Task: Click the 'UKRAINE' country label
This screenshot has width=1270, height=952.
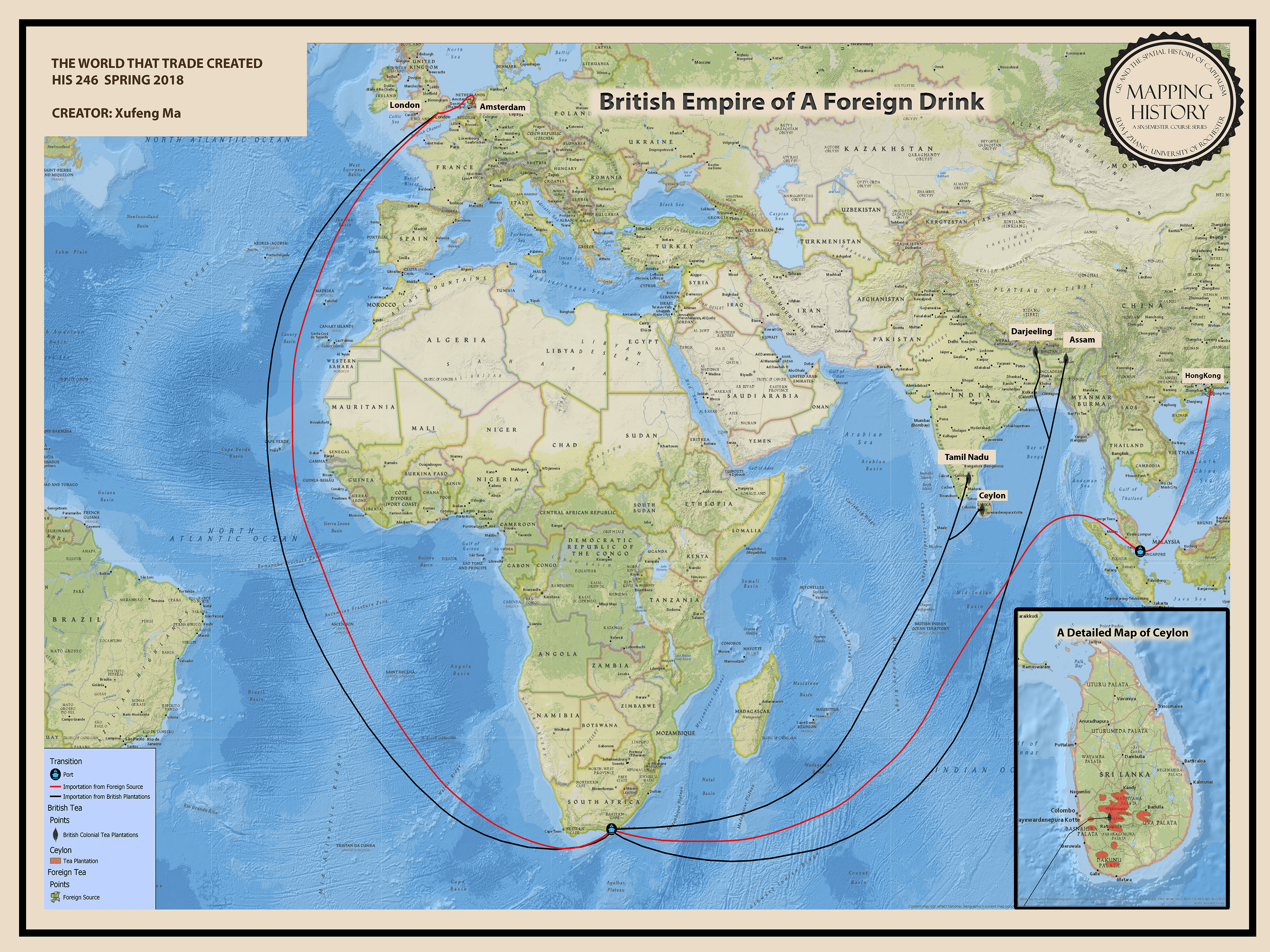Action: 651,142
